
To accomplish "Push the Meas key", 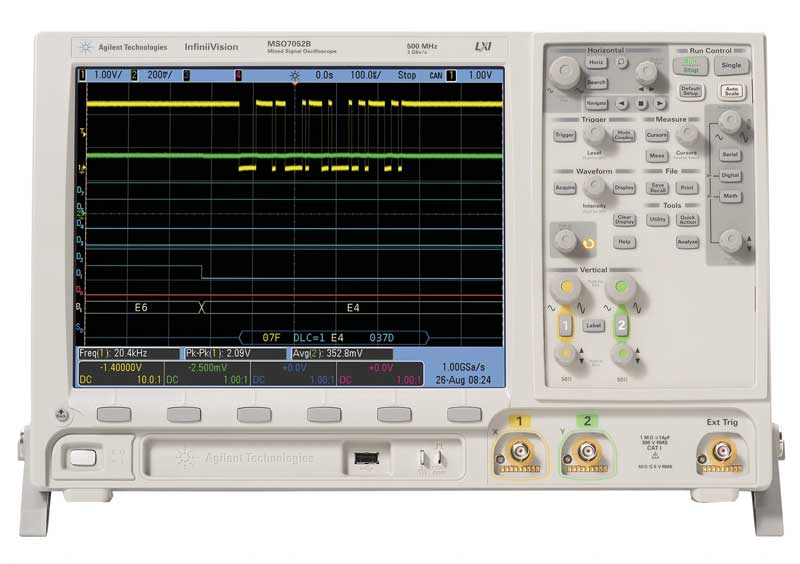I will [x=657, y=156].
